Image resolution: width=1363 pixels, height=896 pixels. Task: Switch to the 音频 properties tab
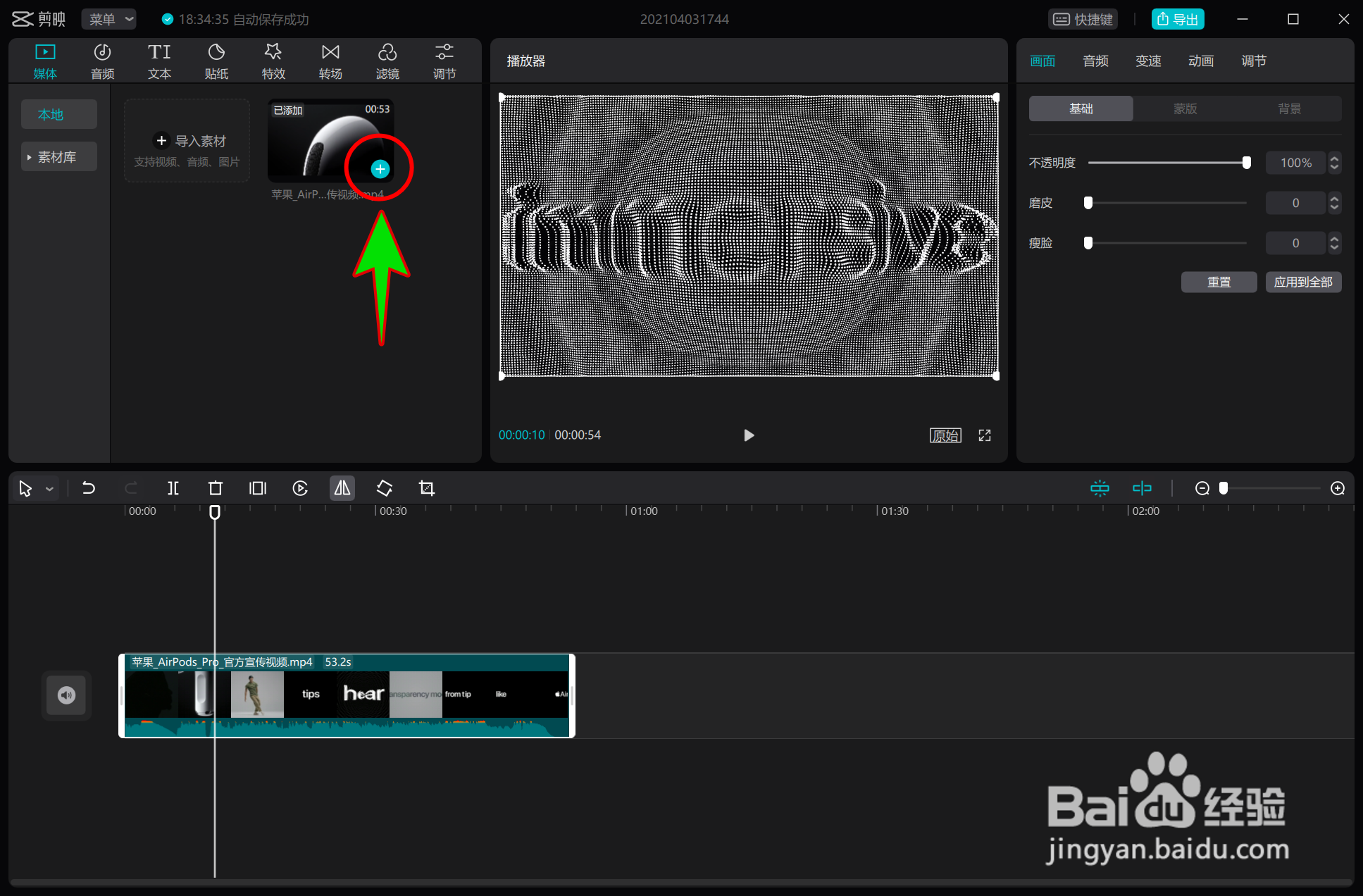pyautogui.click(x=1095, y=61)
